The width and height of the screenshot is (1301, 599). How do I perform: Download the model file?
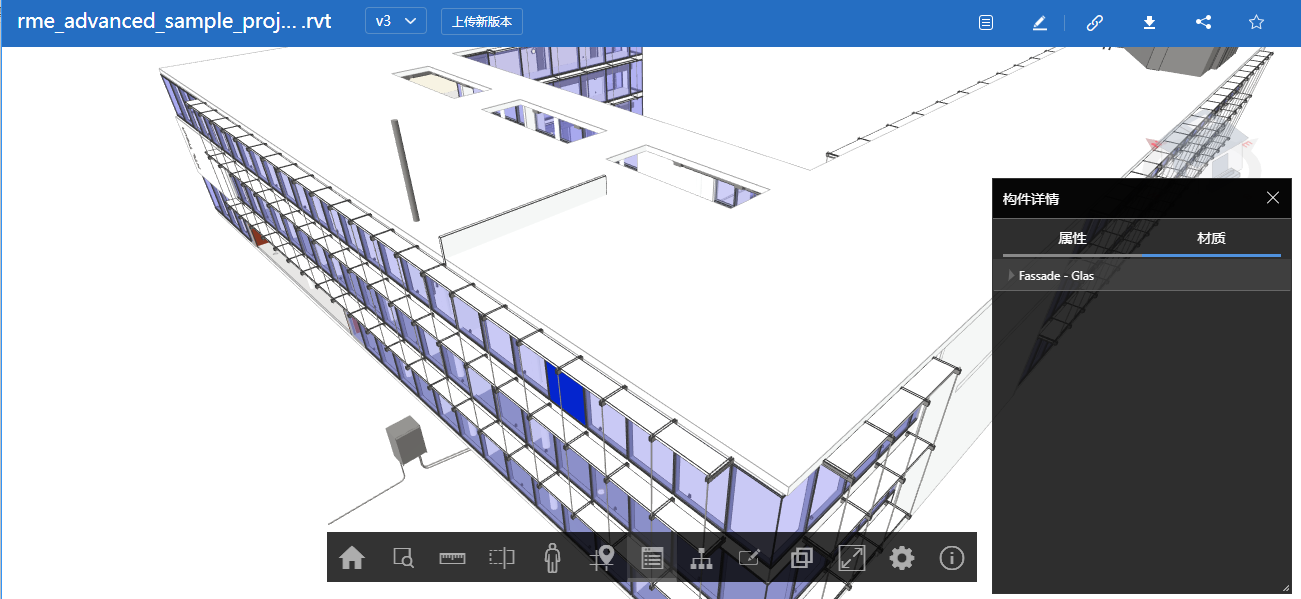[1150, 22]
